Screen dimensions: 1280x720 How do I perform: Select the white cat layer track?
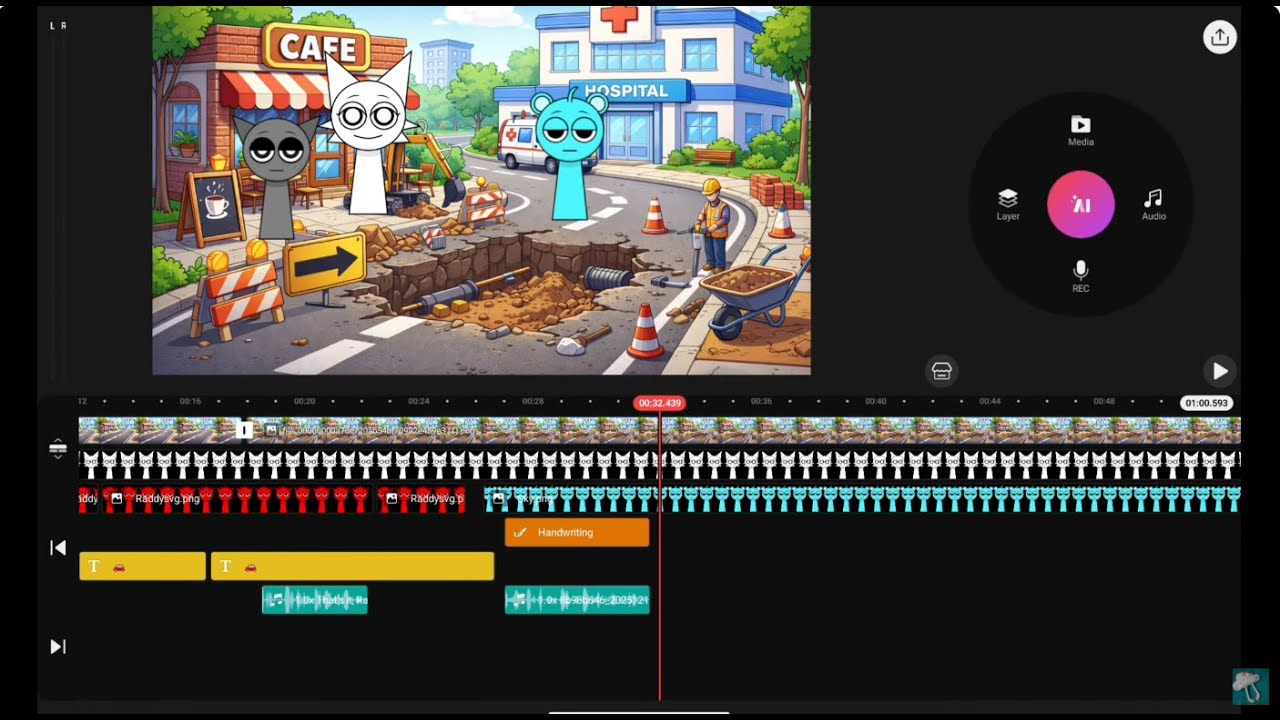pyautogui.click(x=660, y=464)
